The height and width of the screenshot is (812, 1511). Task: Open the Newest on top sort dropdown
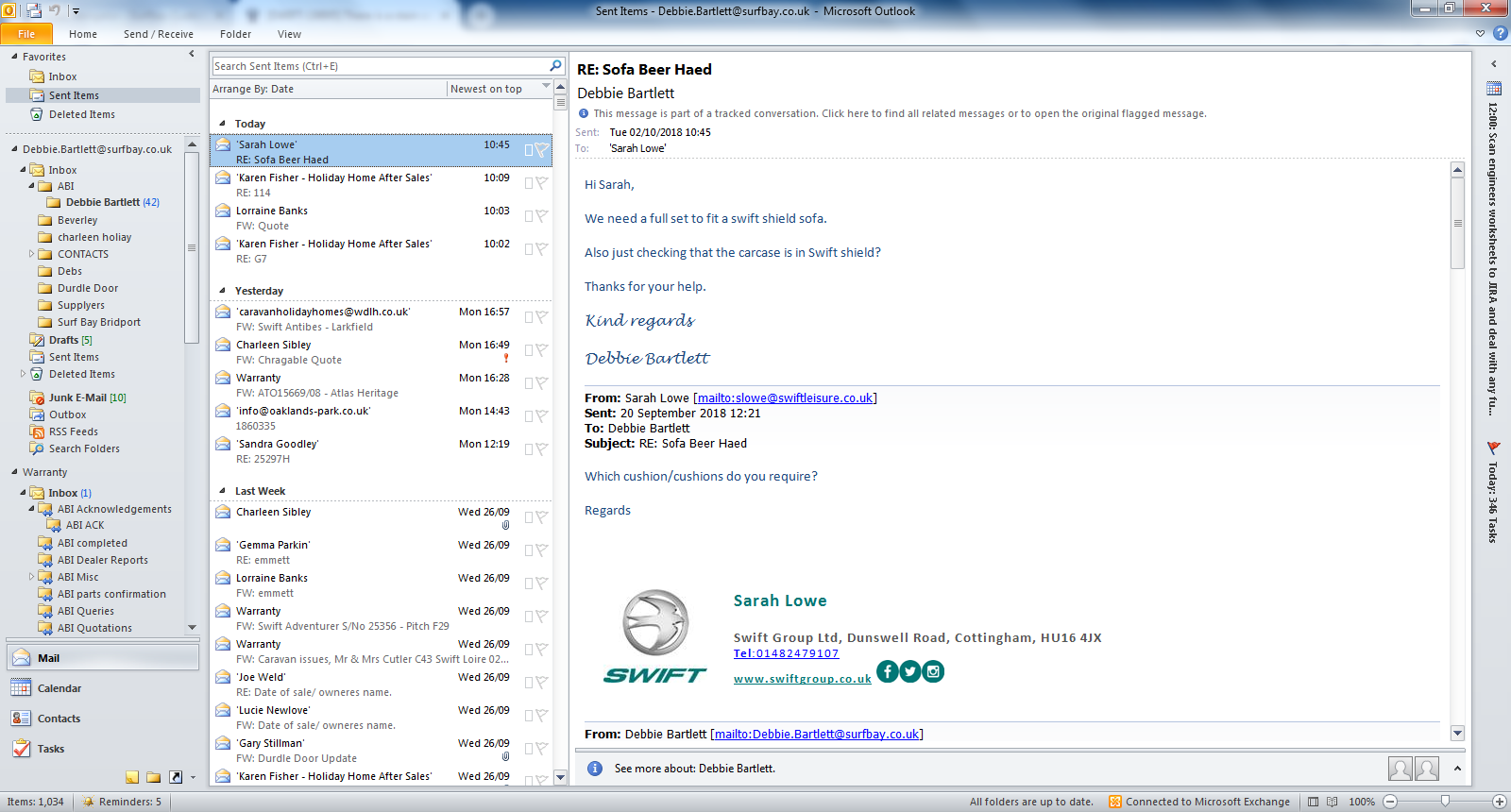click(546, 88)
